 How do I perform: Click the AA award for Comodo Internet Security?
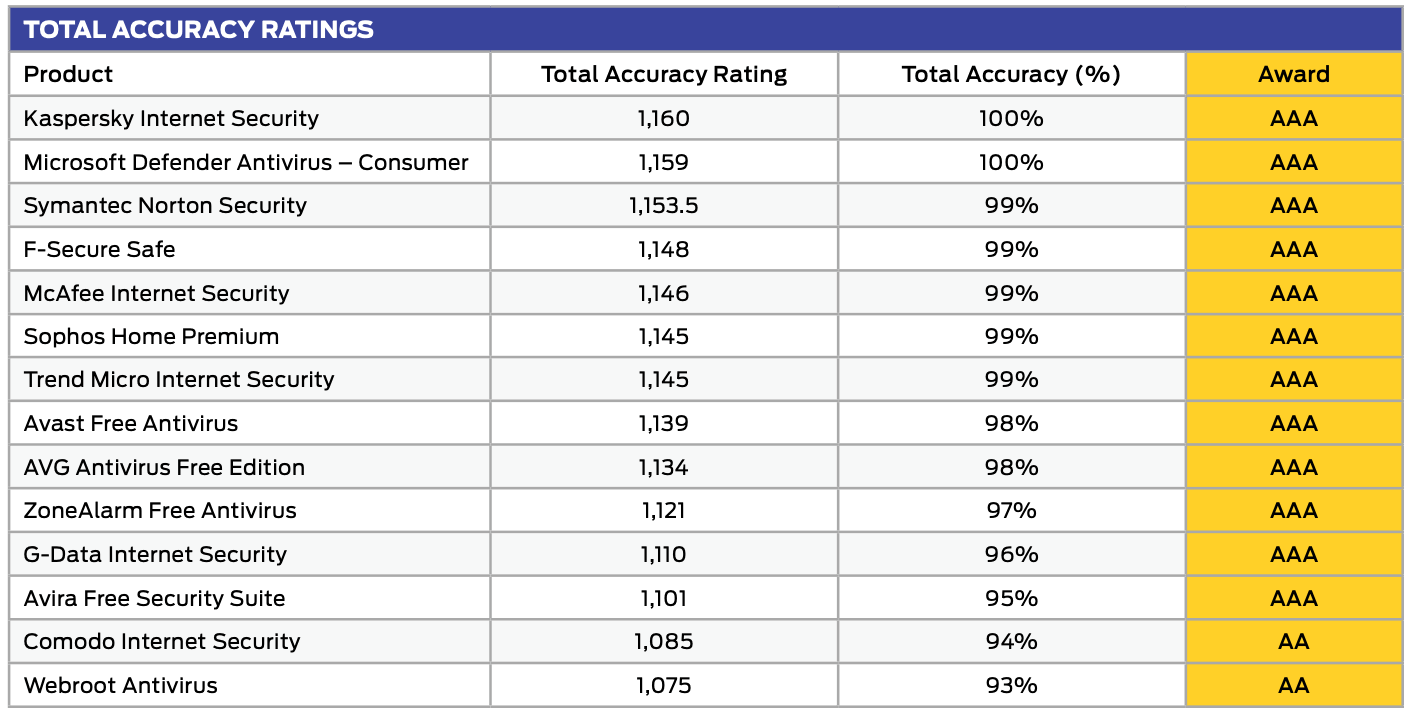[x=1294, y=642]
